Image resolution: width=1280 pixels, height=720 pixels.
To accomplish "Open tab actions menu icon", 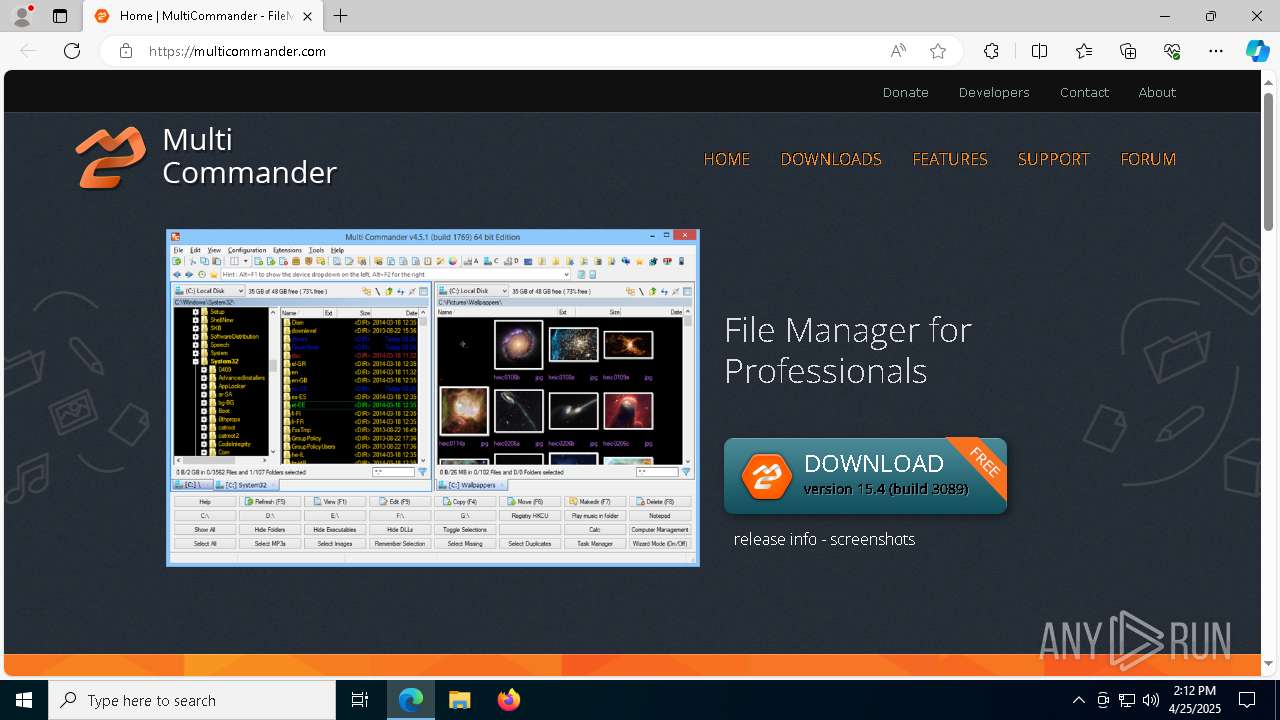I will [60, 16].
